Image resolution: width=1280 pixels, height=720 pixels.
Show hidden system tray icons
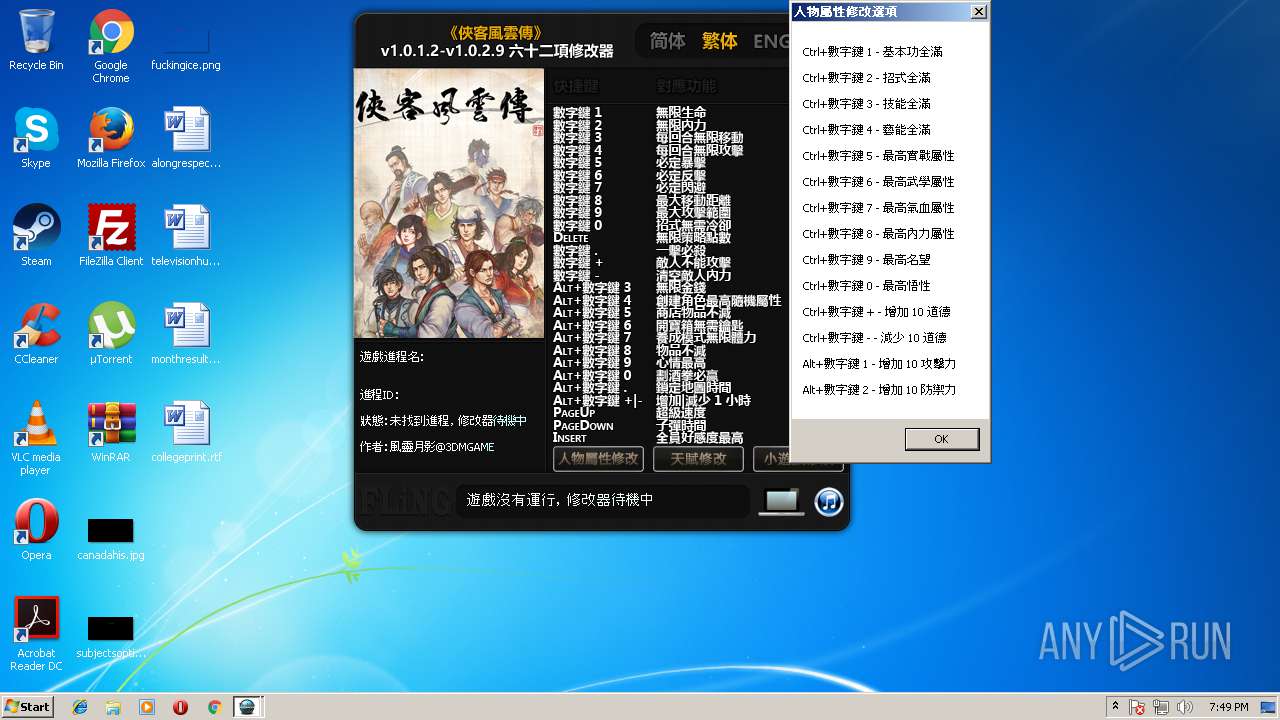(x=1115, y=707)
